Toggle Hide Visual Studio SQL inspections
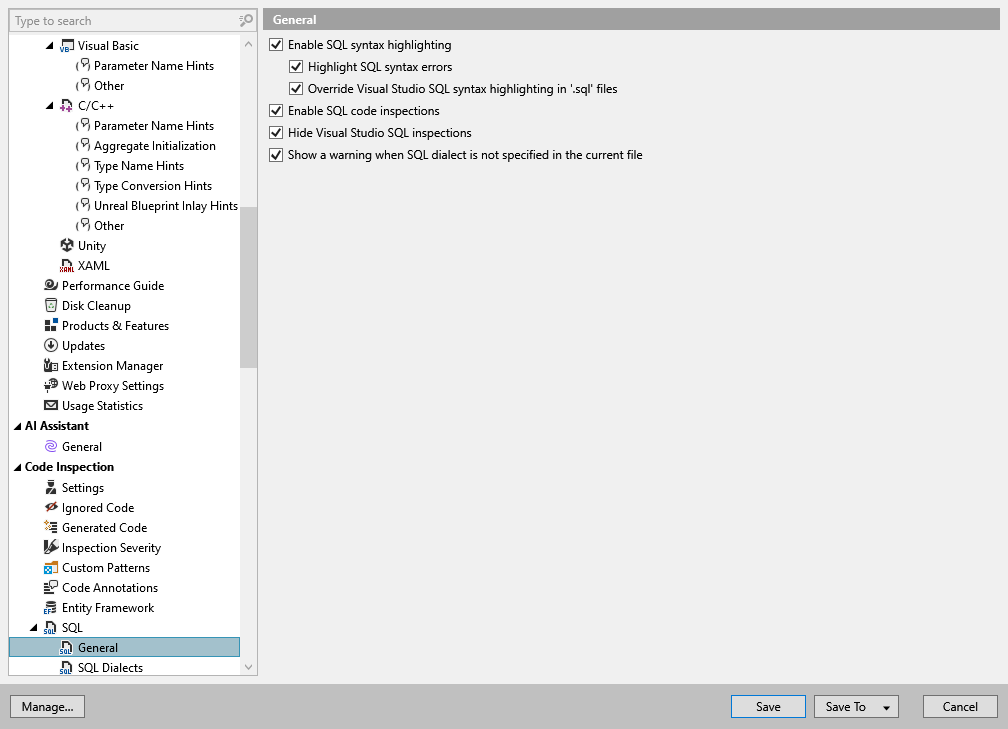The width and height of the screenshot is (1008, 729). click(275, 132)
